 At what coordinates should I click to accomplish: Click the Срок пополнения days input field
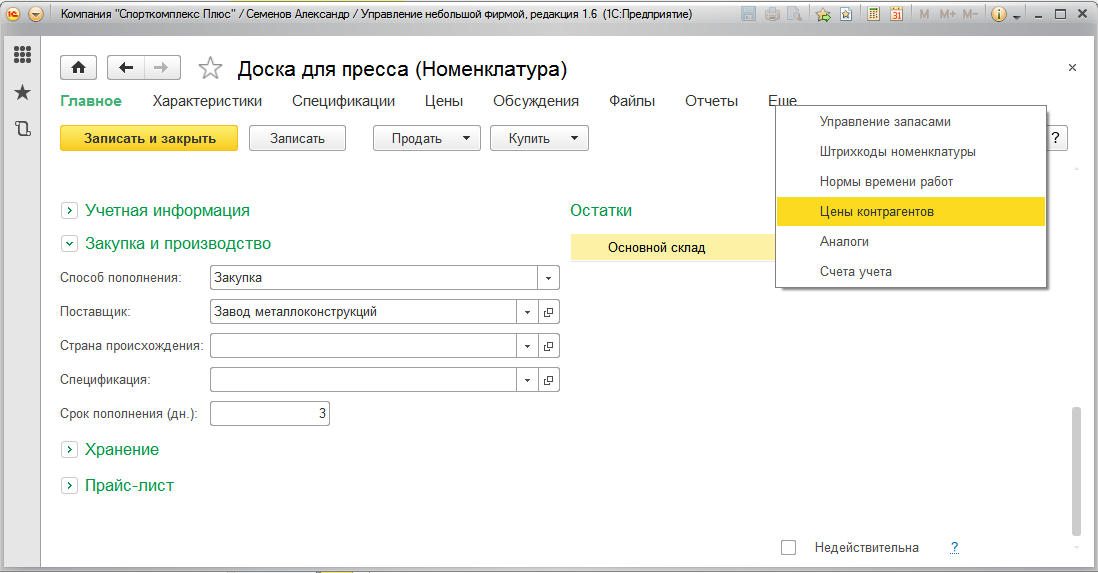(x=269, y=413)
